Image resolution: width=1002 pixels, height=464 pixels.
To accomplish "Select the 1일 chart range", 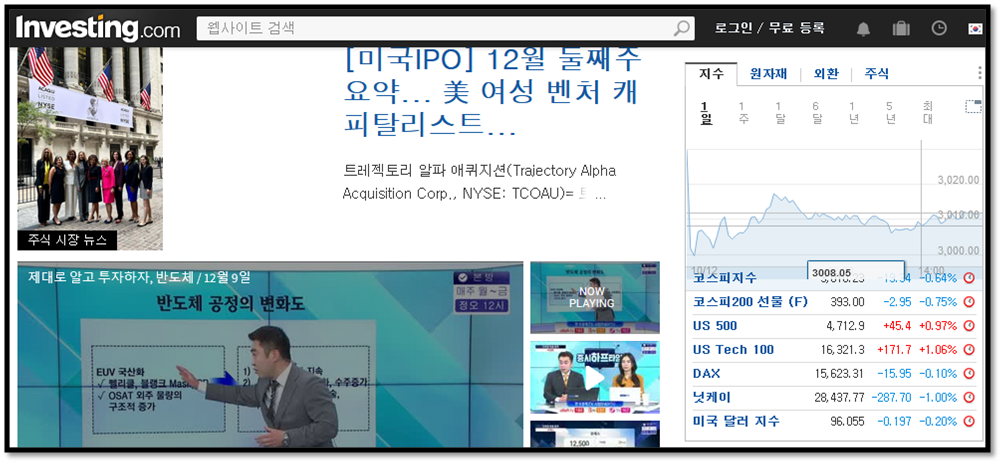I will click(705, 112).
